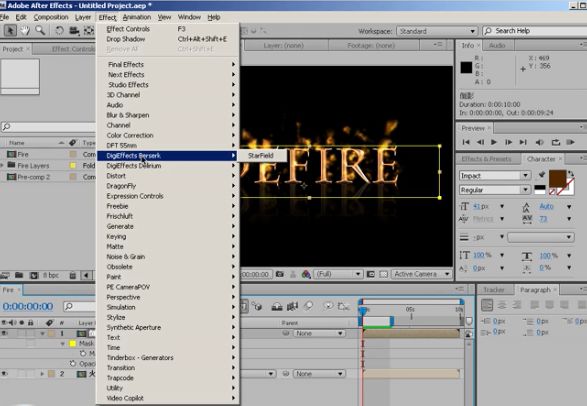The image size is (587, 406).
Task: Click the eyedropper in Character panel
Action: coord(542,175)
